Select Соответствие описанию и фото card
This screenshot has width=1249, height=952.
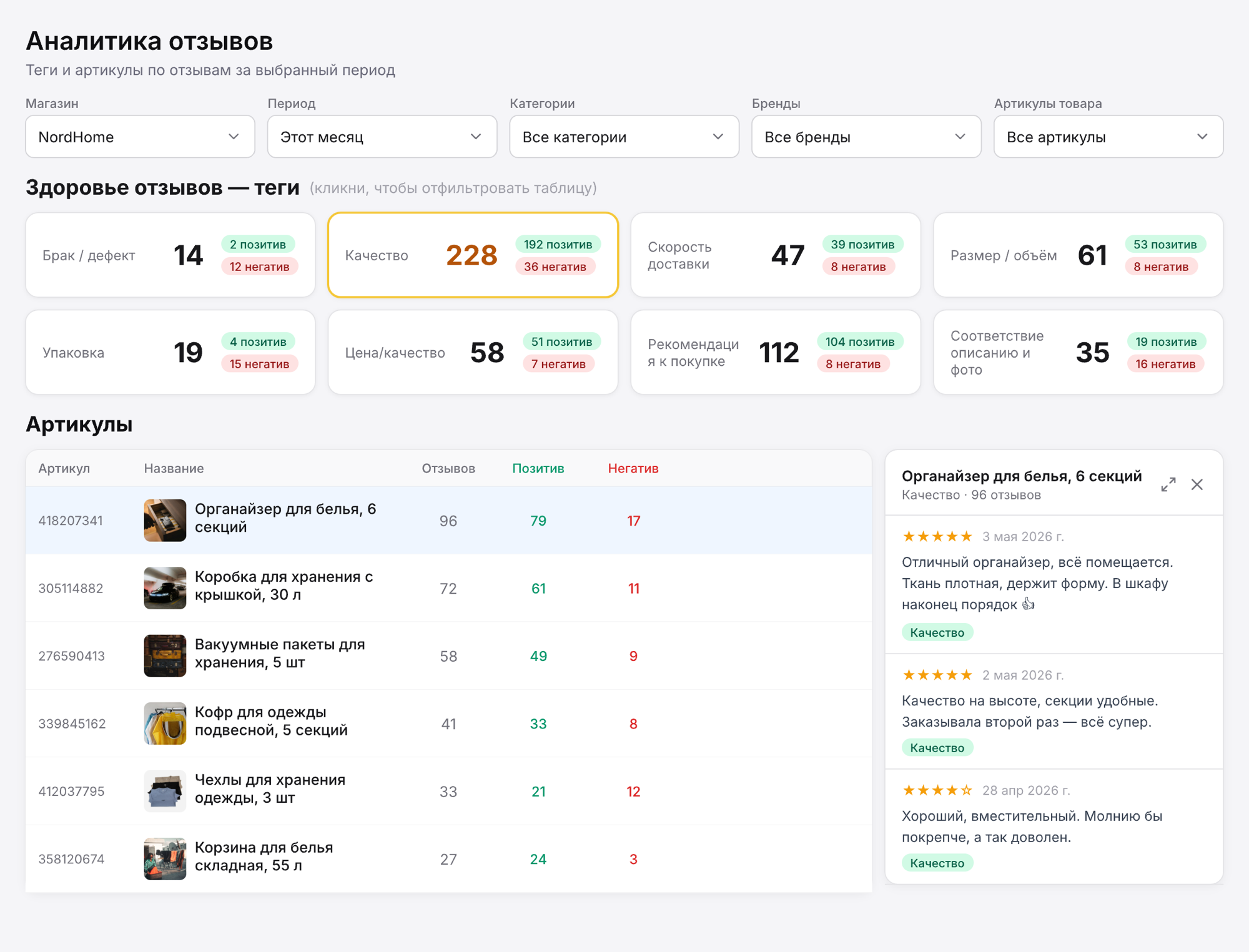pos(1078,352)
